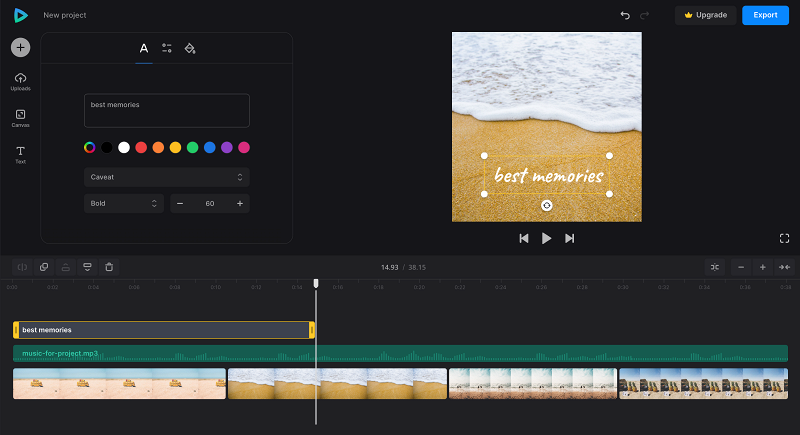Click the right trim handle of text clip

[x=312, y=330]
